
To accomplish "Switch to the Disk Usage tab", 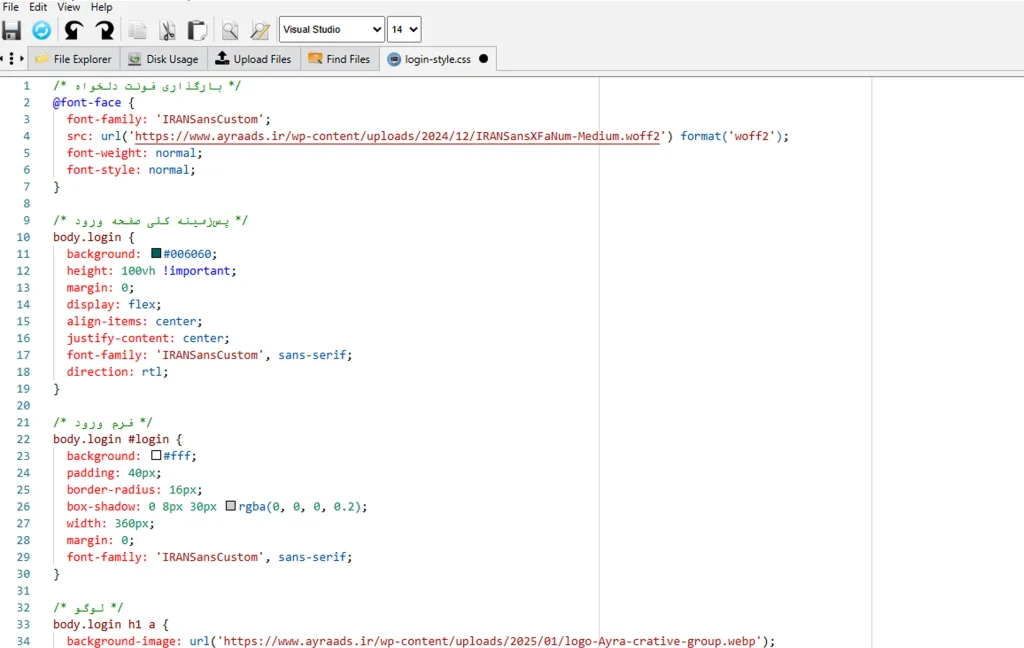I will [x=164, y=59].
